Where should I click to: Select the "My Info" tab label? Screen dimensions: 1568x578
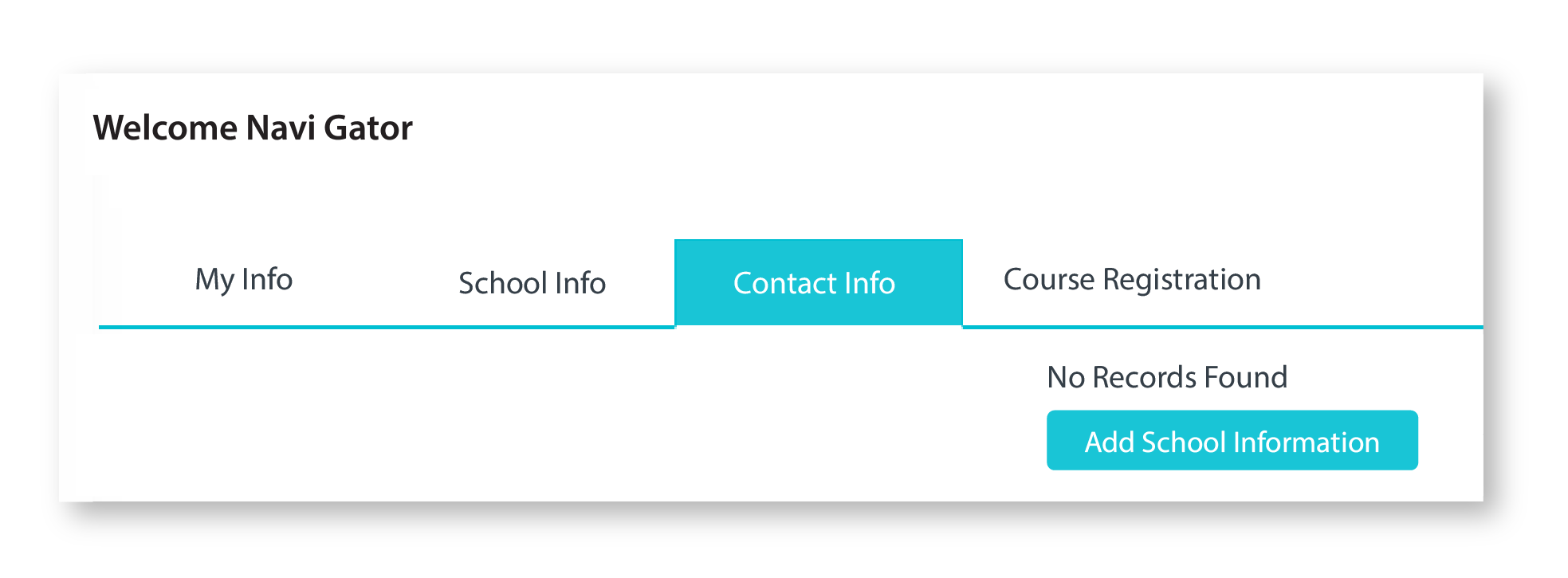coord(244,280)
